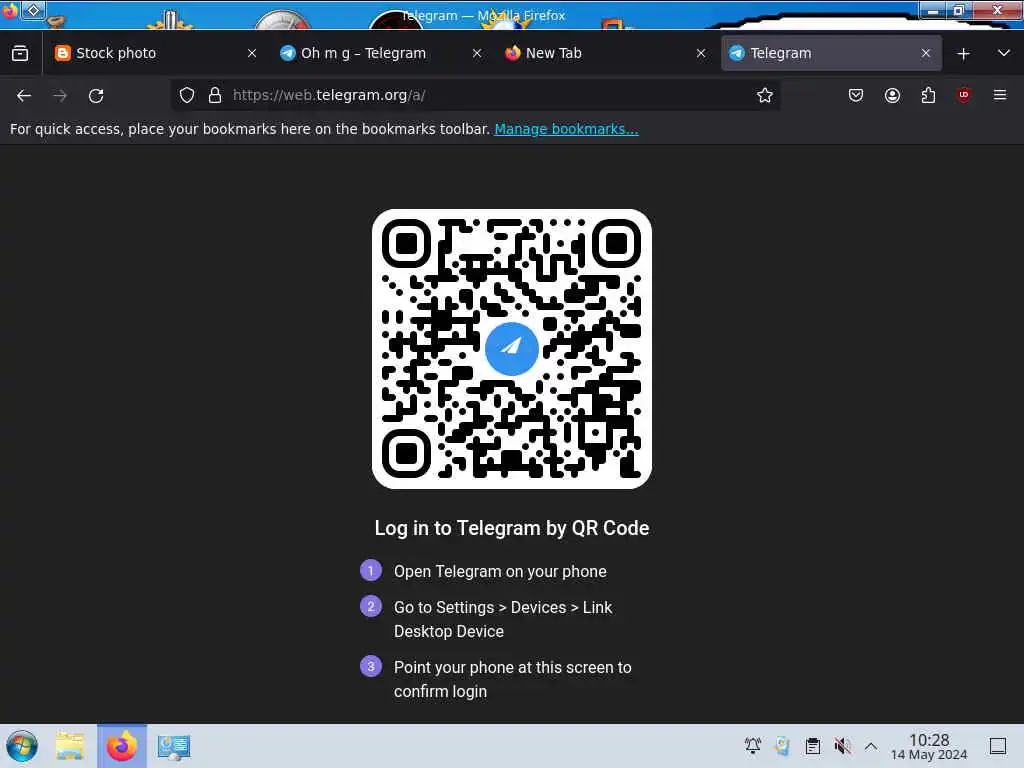Go back one page

tap(24, 95)
